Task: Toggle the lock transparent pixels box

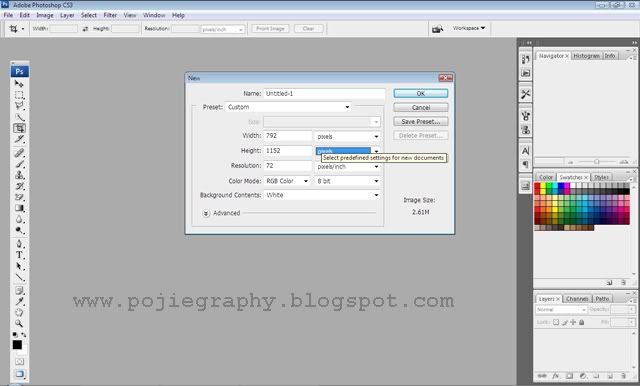Action: click(556, 322)
